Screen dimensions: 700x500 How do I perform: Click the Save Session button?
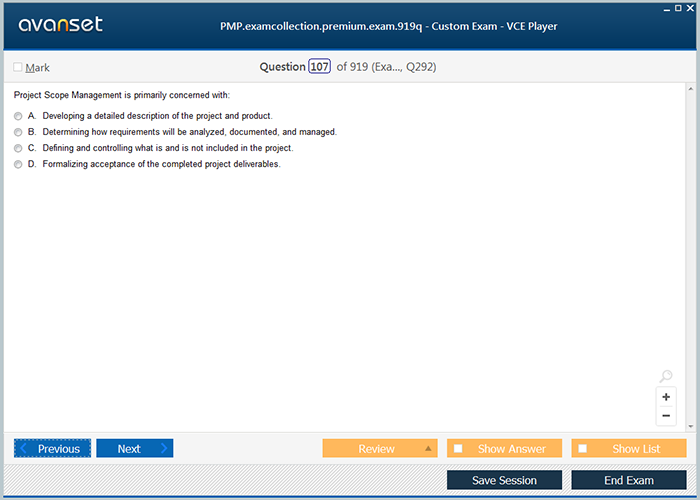tap(504, 480)
